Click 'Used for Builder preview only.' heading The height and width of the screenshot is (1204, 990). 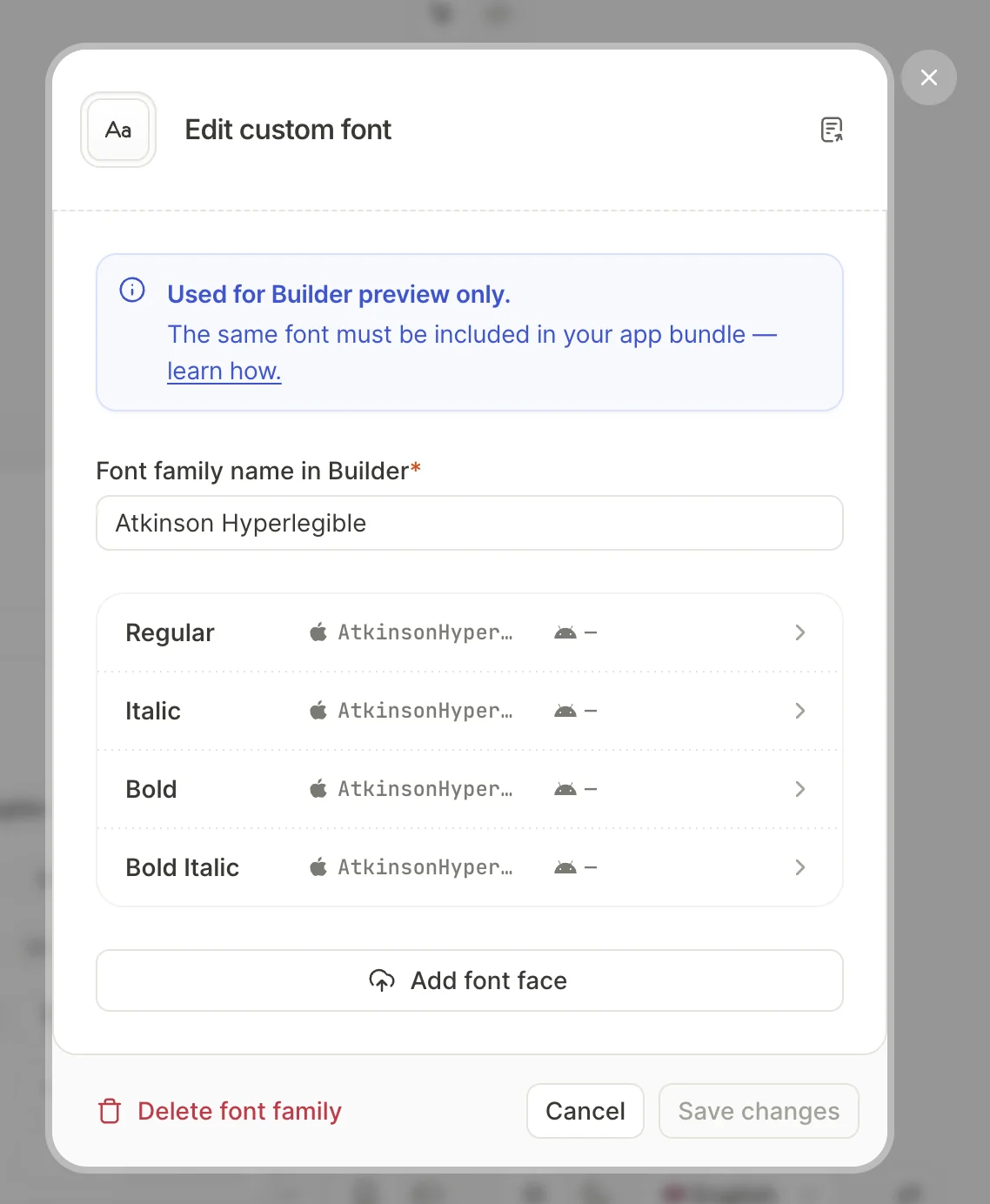pyautogui.click(x=339, y=295)
